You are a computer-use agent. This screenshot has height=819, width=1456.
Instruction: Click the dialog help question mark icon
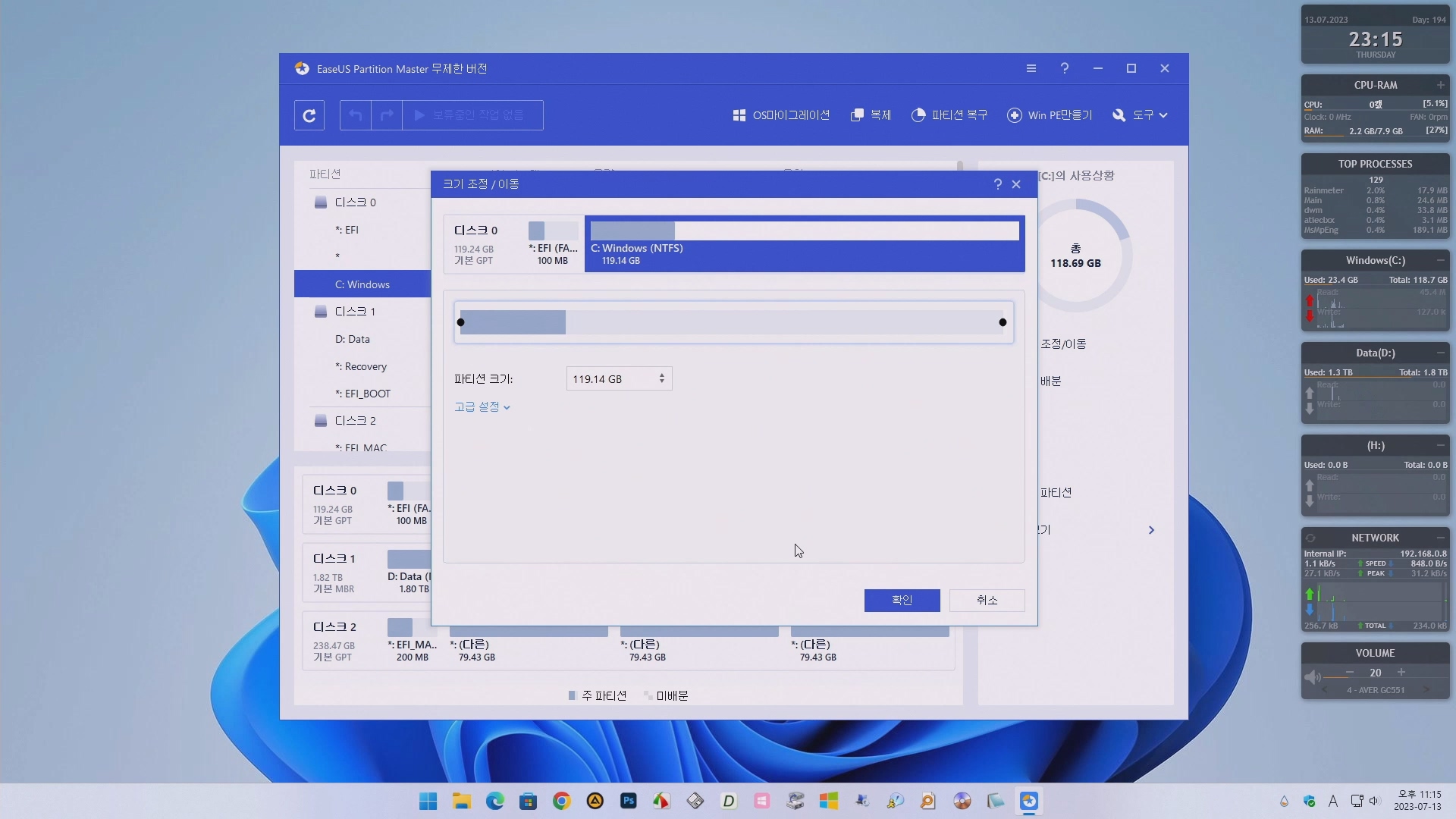(998, 184)
